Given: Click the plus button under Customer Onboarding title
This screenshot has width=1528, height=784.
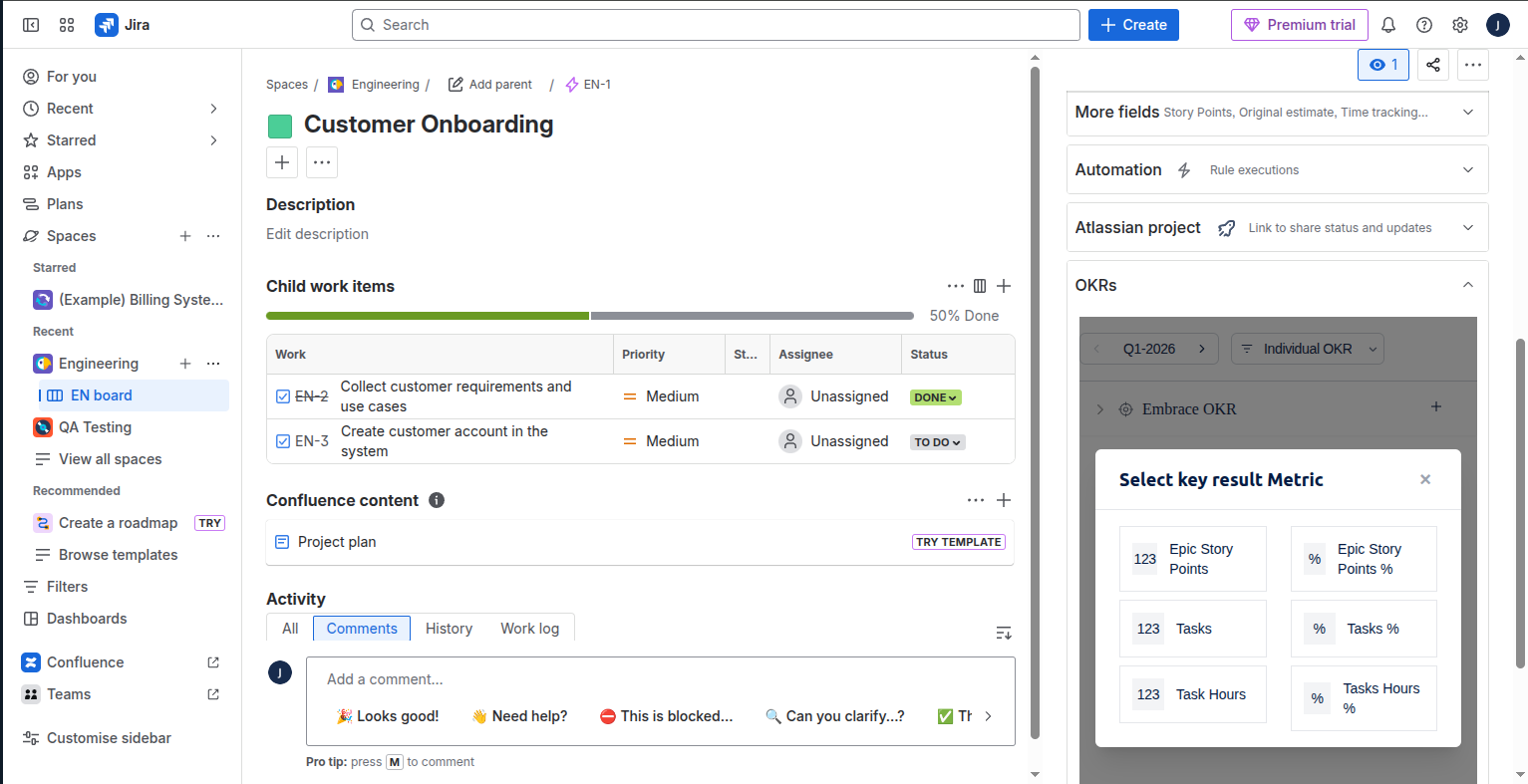Looking at the screenshot, I should [282, 162].
